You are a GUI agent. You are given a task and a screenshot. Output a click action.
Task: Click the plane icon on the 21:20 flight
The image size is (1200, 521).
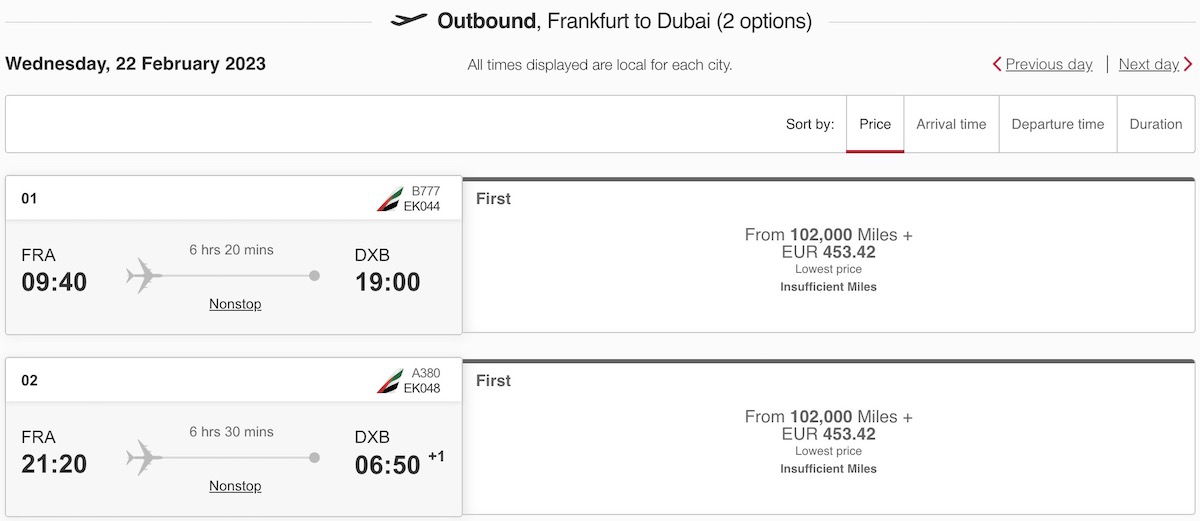coord(145,457)
